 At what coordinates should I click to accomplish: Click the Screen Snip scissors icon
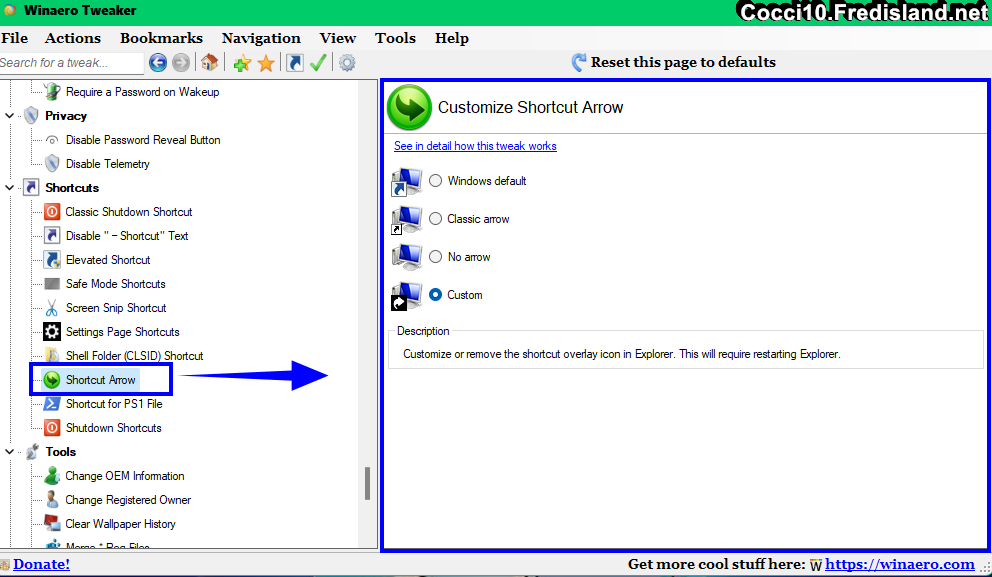coord(52,308)
